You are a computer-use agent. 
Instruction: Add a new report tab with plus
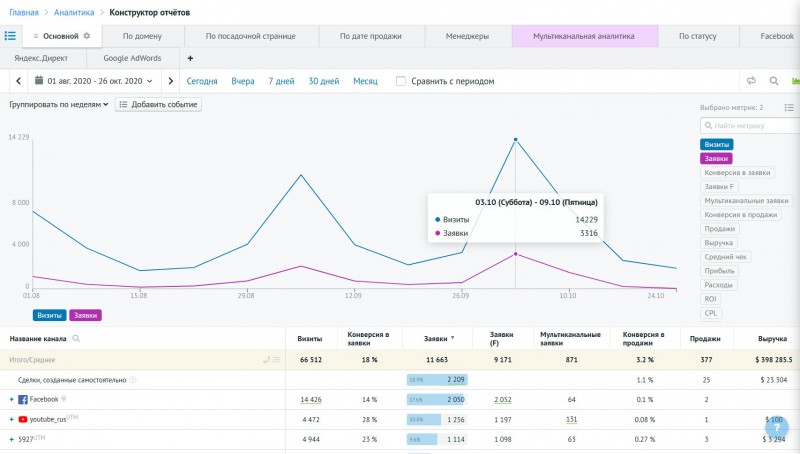[x=190, y=59]
